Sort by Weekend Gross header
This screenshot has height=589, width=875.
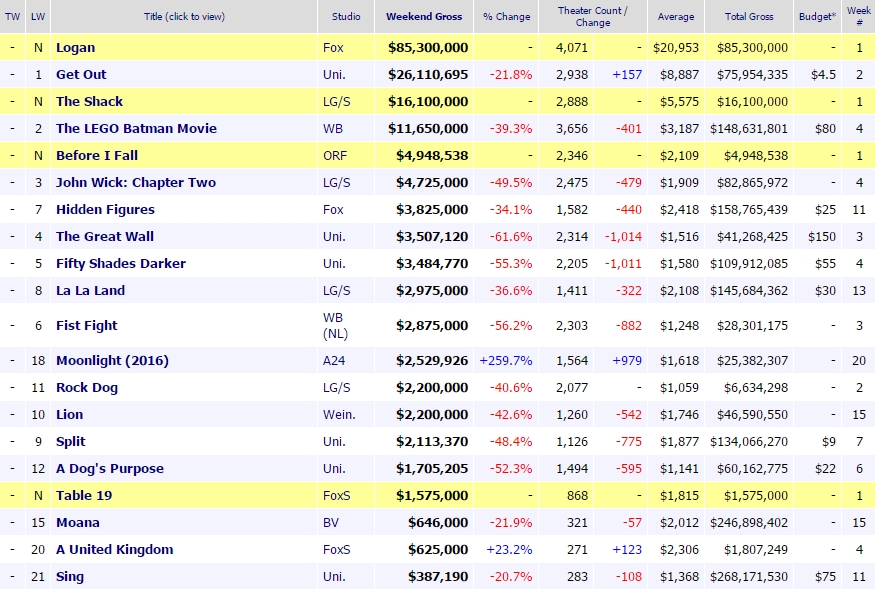point(424,17)
